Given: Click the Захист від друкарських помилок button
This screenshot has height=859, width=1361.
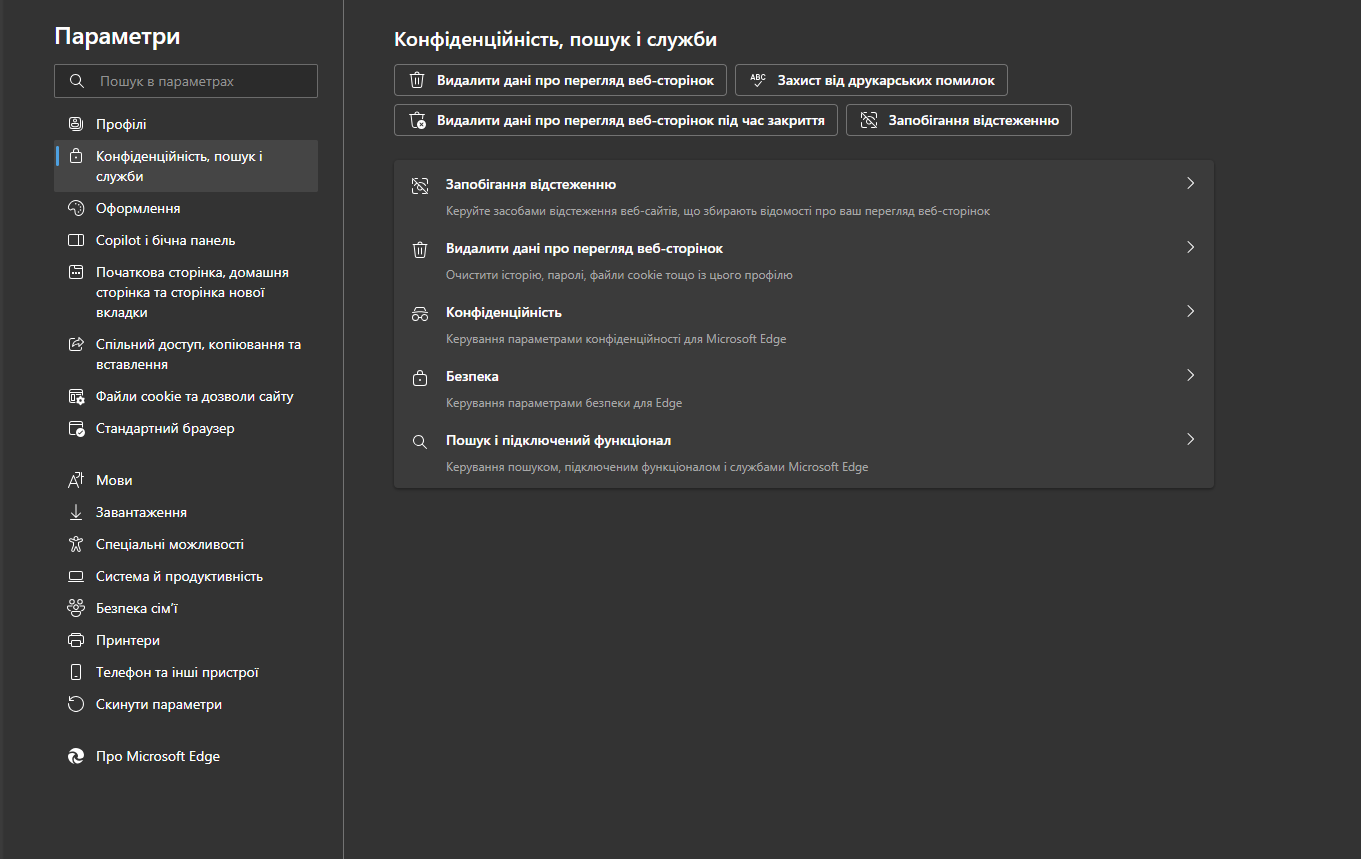Looking at the screenshot, I should pyautogui.click(x=871, y=80).
